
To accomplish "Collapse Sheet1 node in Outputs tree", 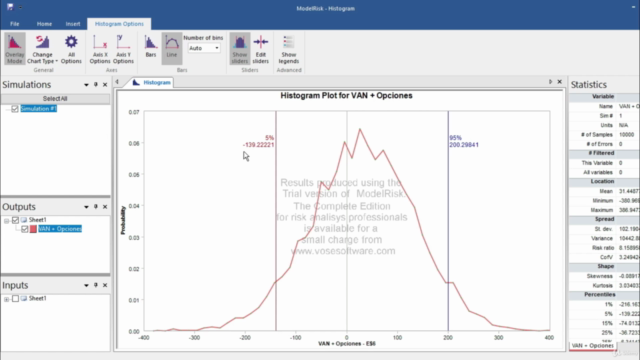I will pyautogui.click(x=7, y=220).
